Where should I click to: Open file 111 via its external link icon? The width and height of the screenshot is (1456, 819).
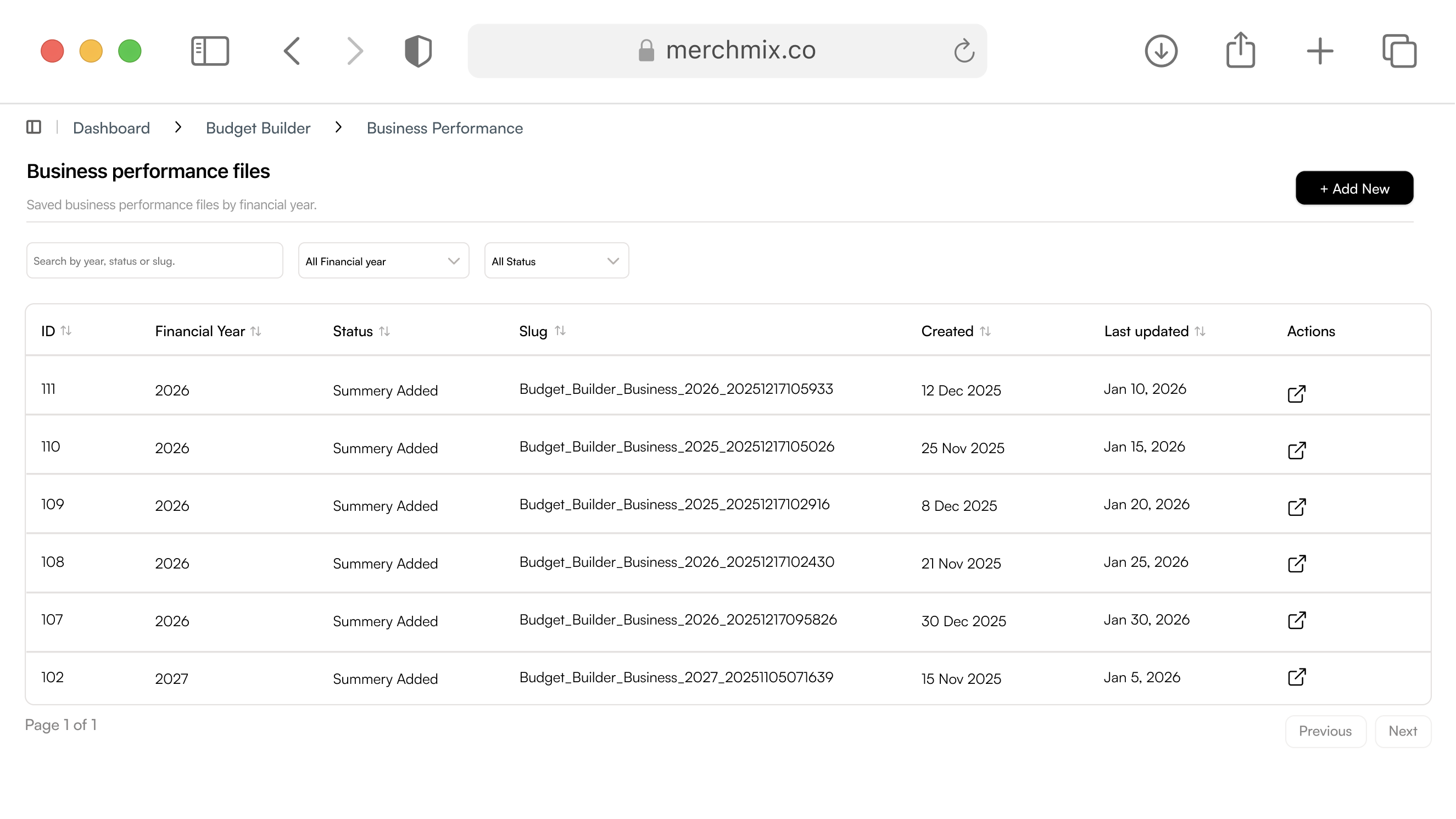[x=1296, y=393]
